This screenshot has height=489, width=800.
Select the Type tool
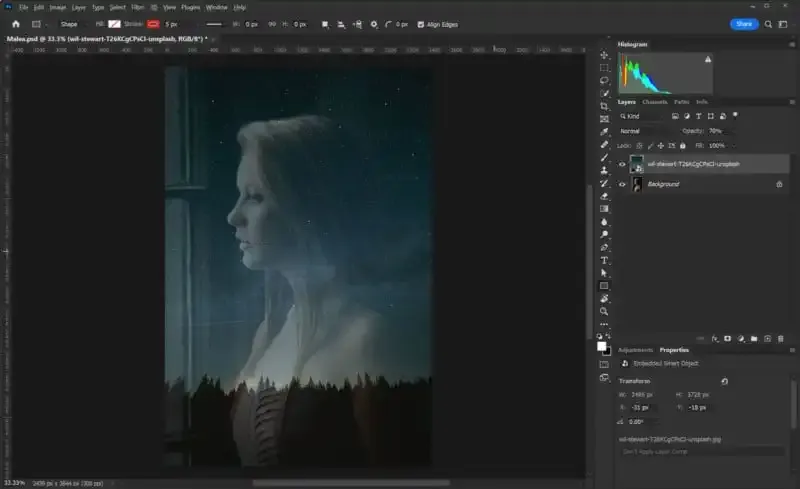(604, 260)
